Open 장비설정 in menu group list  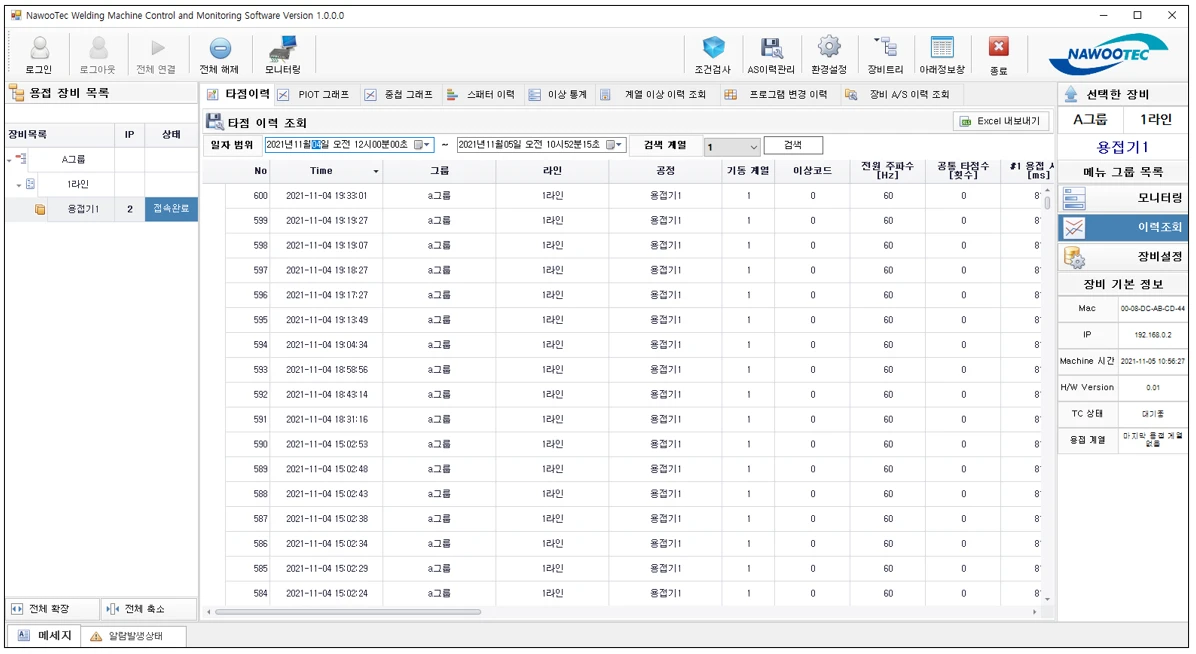coord(1122,256)
